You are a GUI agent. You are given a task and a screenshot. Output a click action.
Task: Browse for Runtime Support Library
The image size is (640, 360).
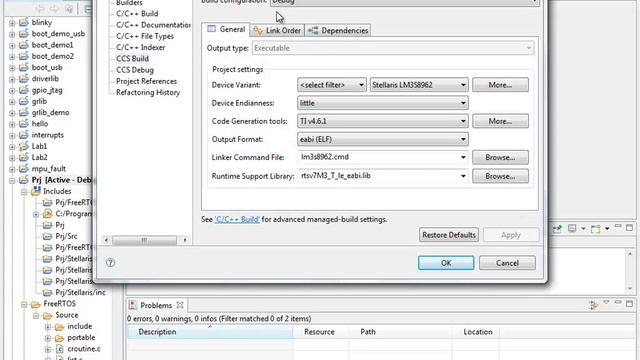pyautogui.click(x=500, y=176)
